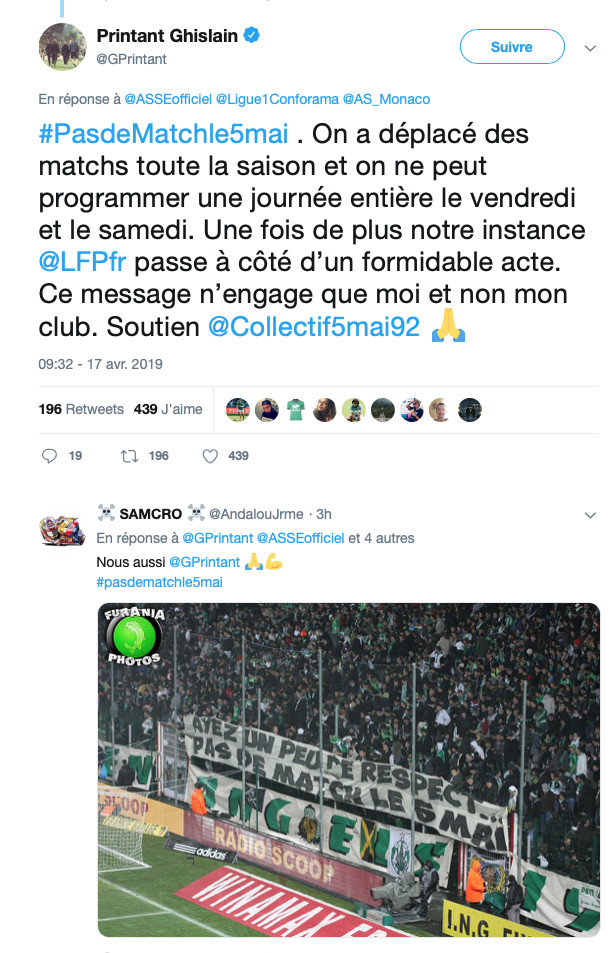The height and width of the screenshot is (953, 610).
Task: Open the @LFPfr mention
Action: tap(83, 262)
